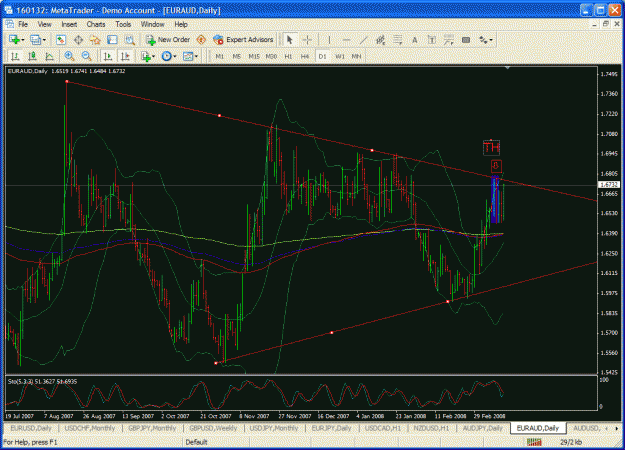
Task: Open the Market Watch window icon
Action: (x=61, y=40)
